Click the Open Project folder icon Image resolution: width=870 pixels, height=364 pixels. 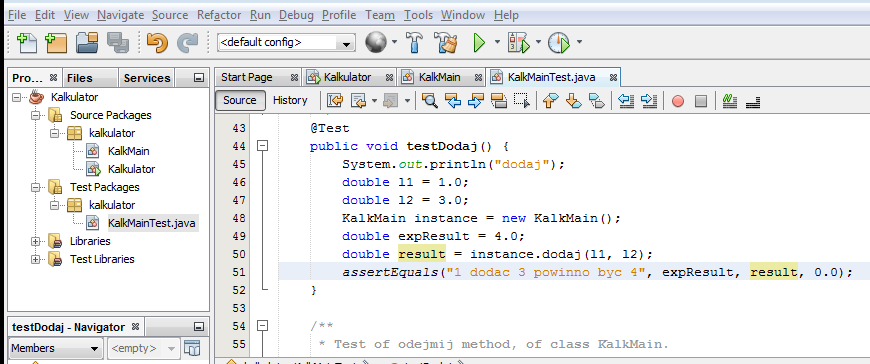[87, 42]
